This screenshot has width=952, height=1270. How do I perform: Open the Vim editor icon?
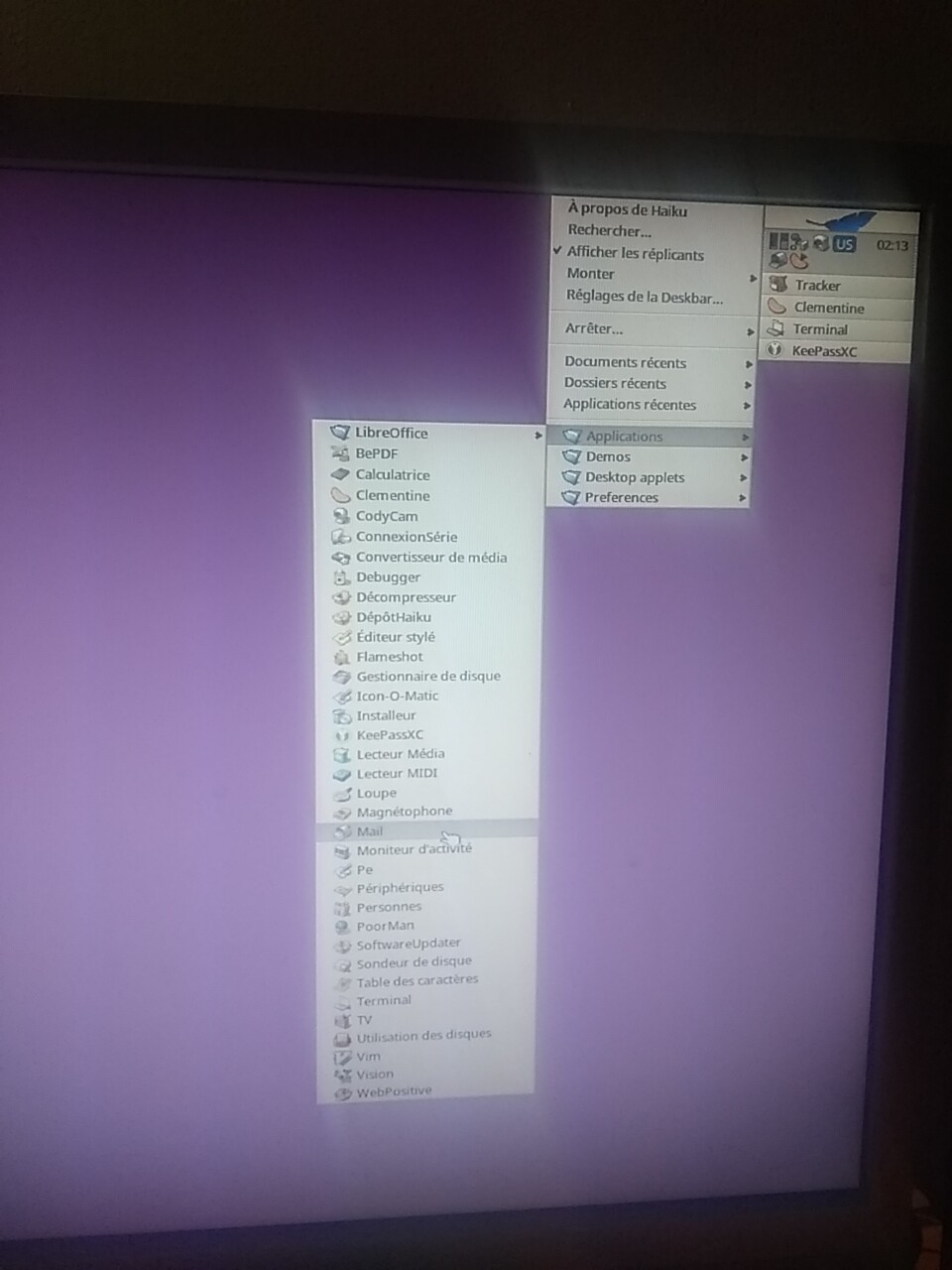[x=343, y=1057]
